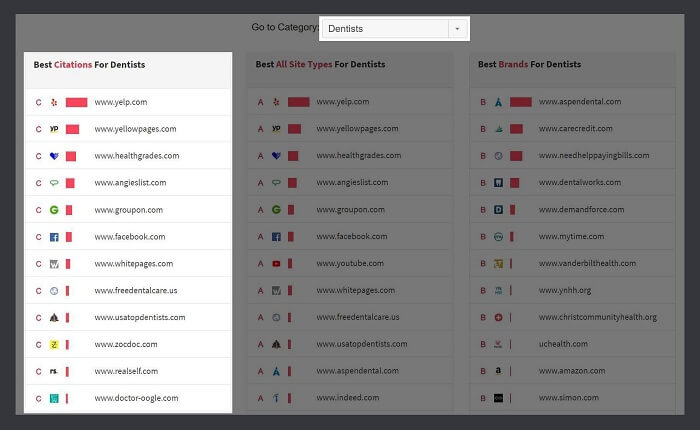Click Mytime icon in Brands column
Viewport: 700px width, 430px height.
tap(499, 236)
